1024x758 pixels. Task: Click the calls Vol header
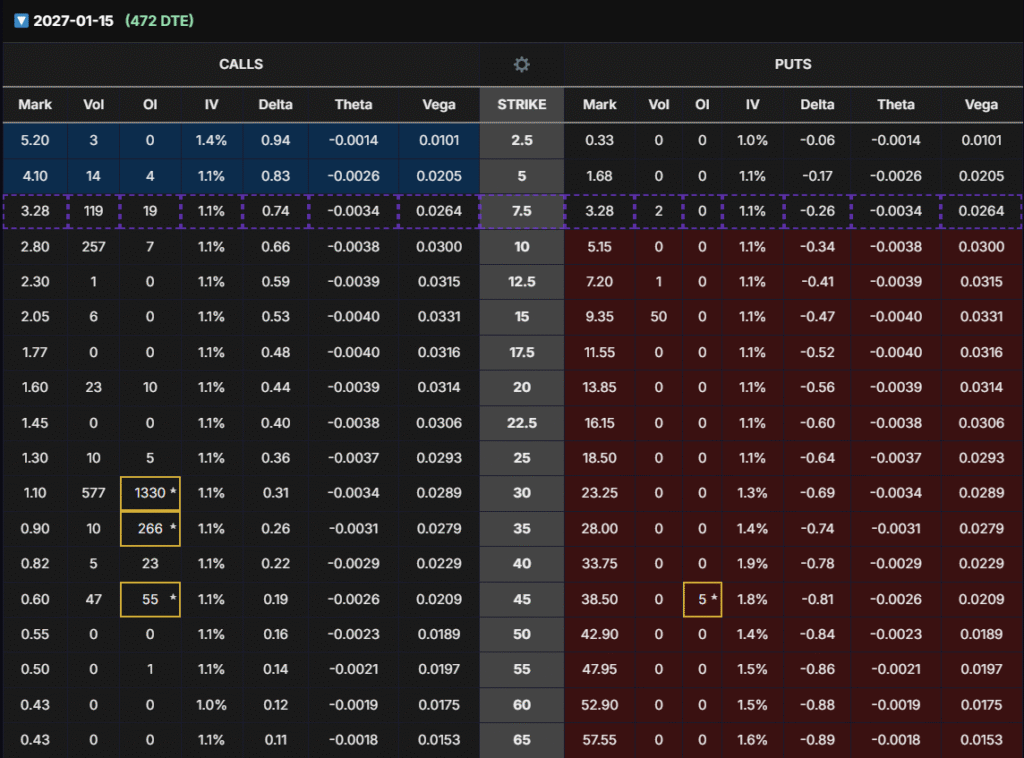coord(94,104)
